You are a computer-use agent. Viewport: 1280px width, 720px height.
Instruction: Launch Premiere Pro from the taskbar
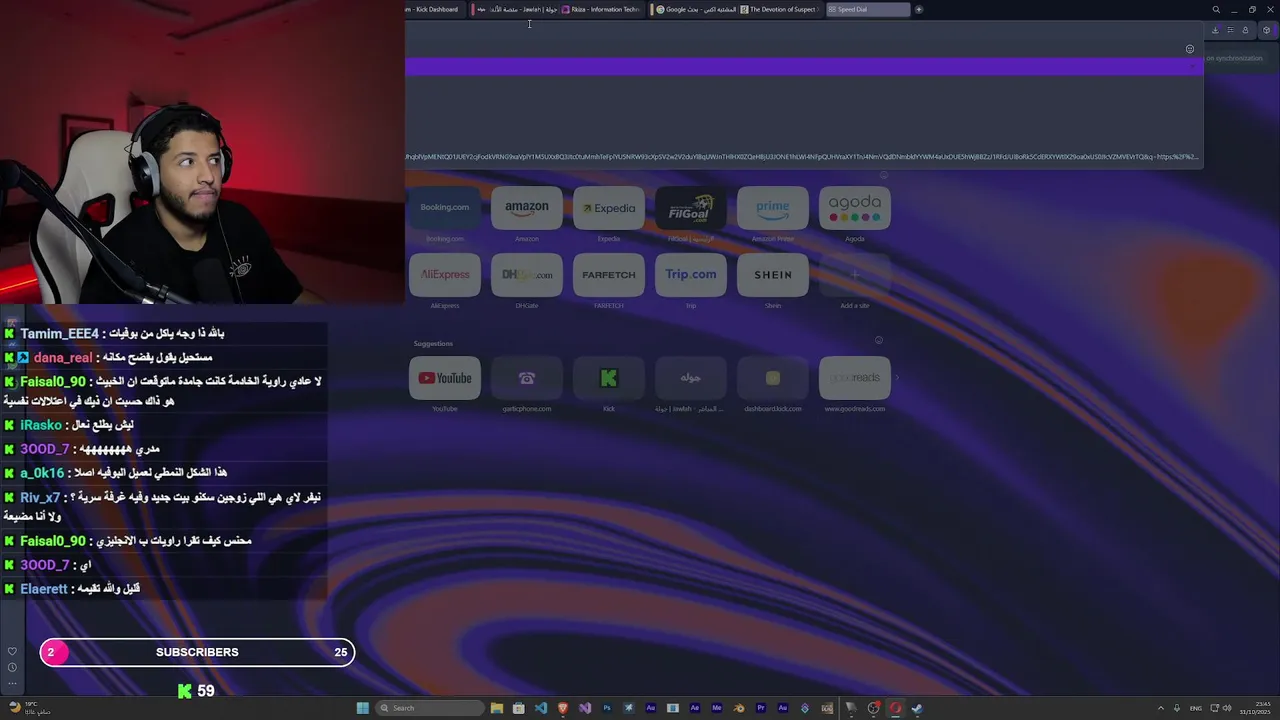point(761,708)
